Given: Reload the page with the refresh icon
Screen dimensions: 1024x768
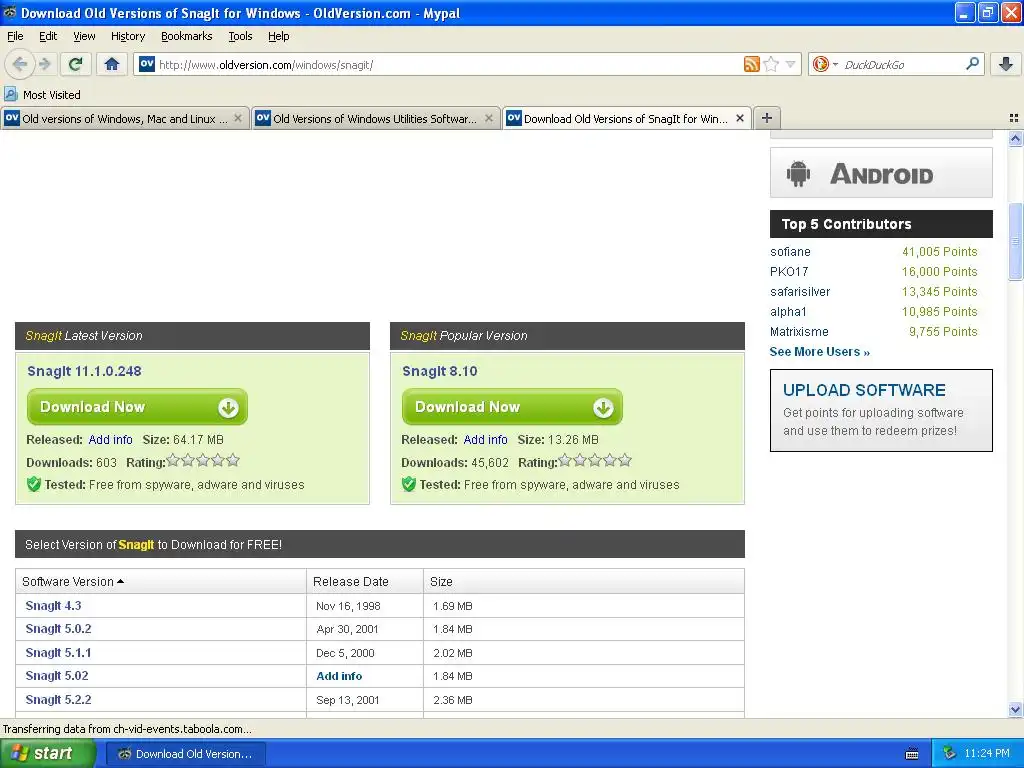Looking at the screenshot, I should (75, 64).
